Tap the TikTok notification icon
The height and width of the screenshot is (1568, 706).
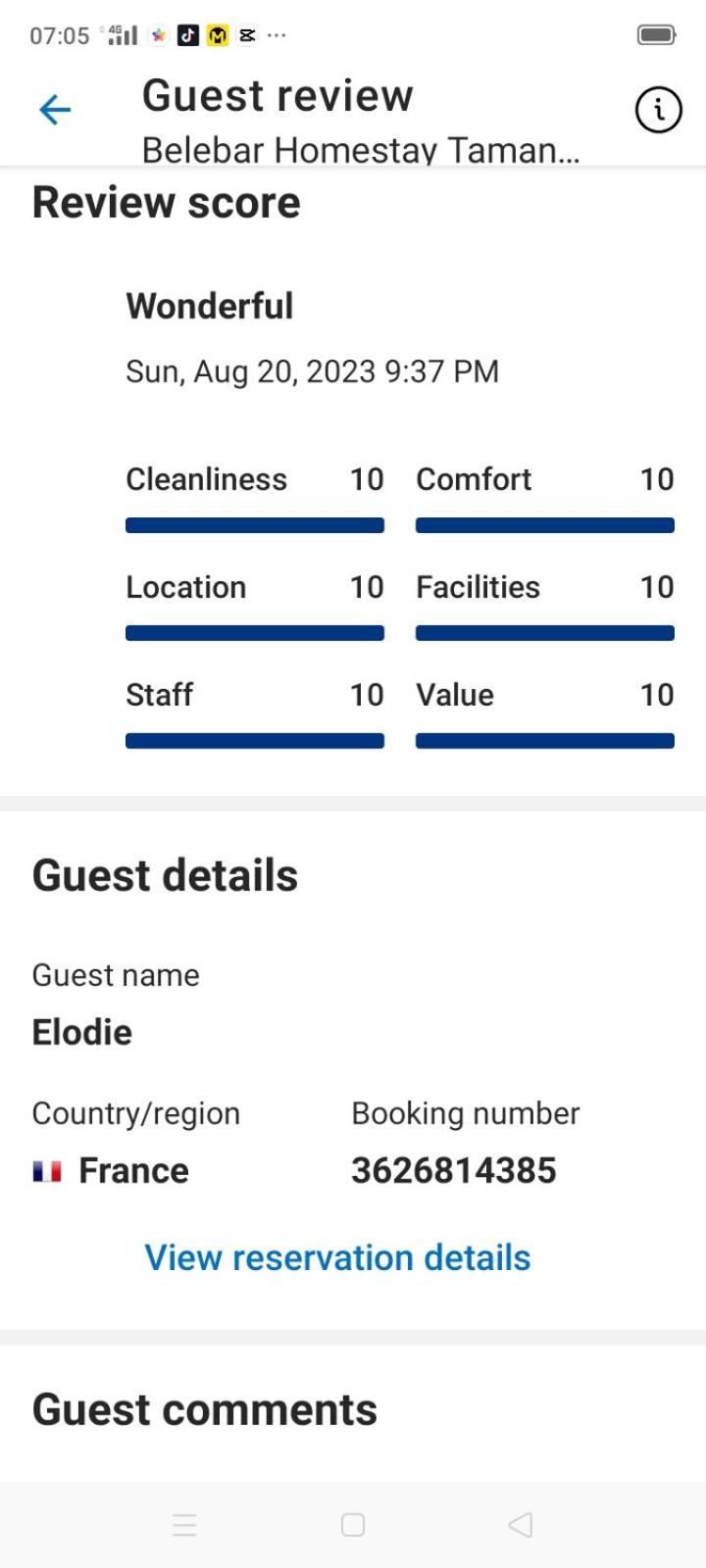point(188,35)
